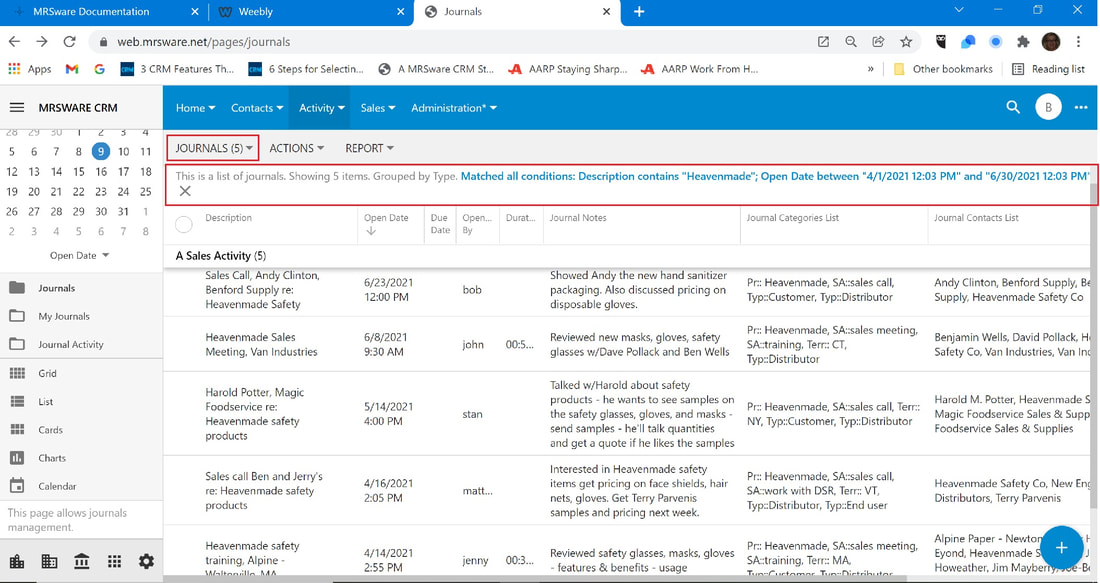Screen dimensions: 1100x583
Task: Open the Contacts menu in top navigation
Action: pyautogui.click(x=257, y=107)
